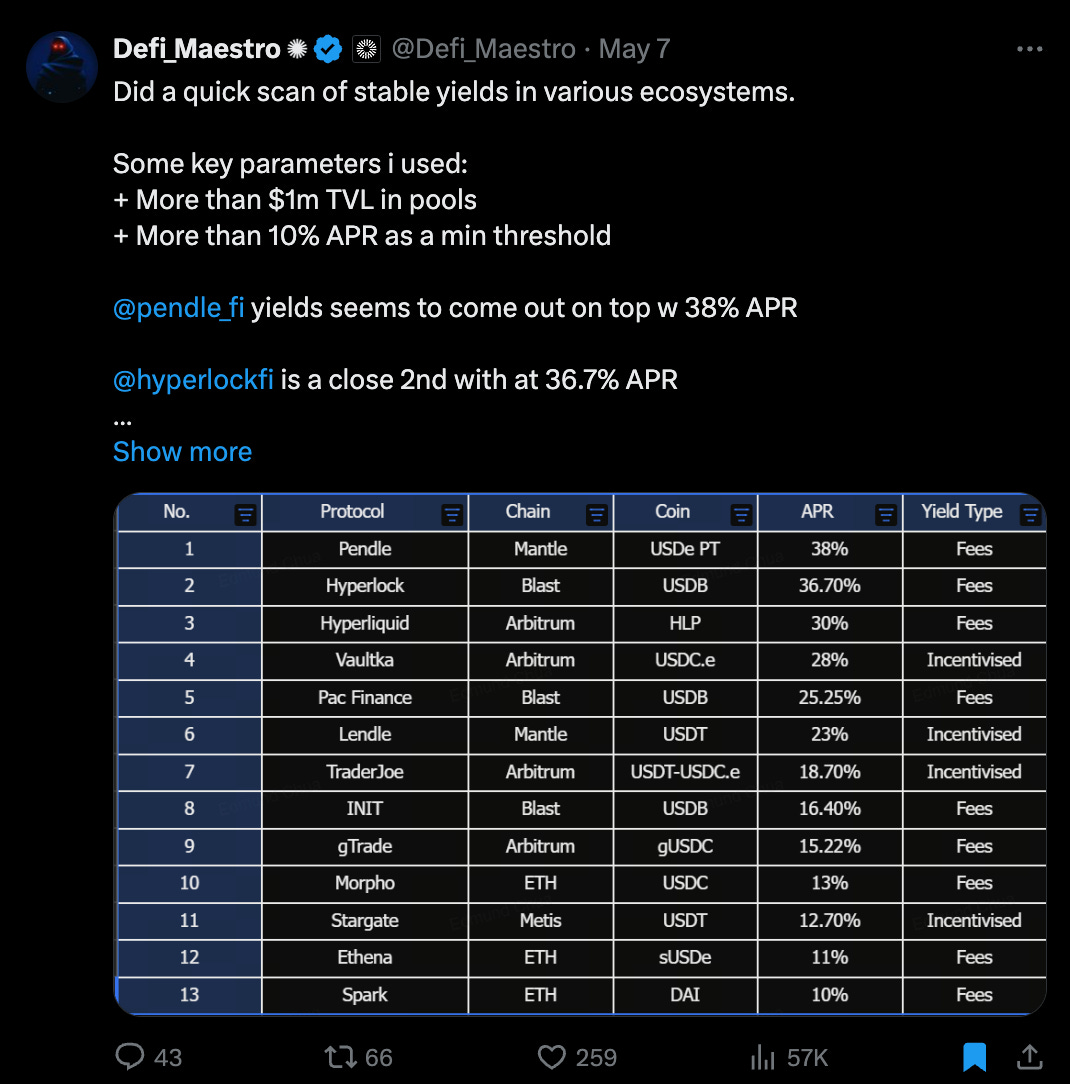1070x1084 pixels.
Task: Open the three-dot more options menu
Action: pyautogui.click(x=1029, y=49)
